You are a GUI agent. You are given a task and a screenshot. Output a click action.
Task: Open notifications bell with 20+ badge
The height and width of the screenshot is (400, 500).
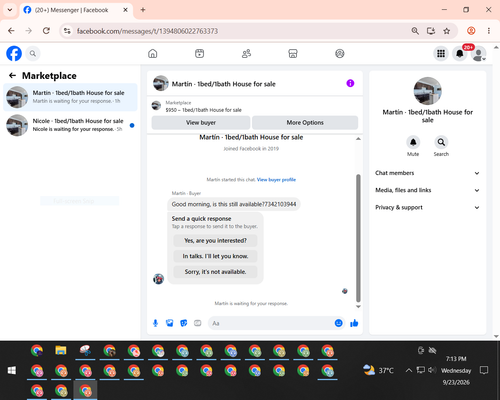click(x=460, y=53)
